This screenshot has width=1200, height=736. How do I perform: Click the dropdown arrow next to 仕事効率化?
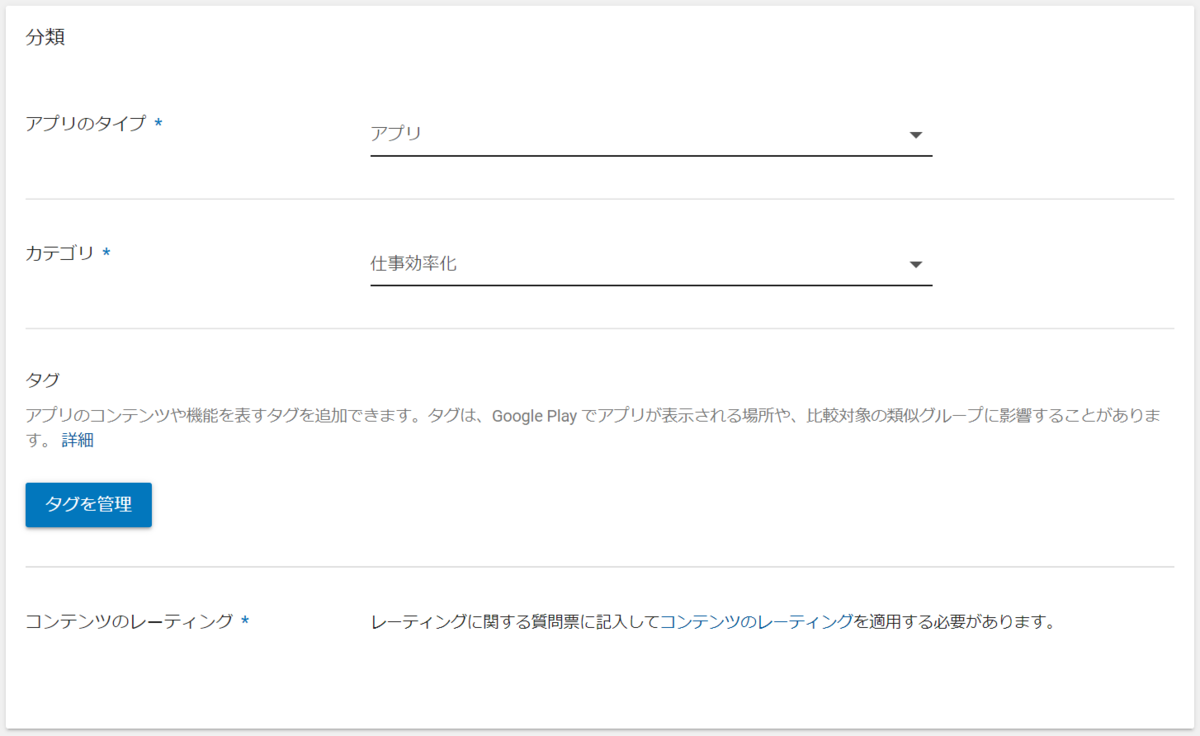(915, 264)
